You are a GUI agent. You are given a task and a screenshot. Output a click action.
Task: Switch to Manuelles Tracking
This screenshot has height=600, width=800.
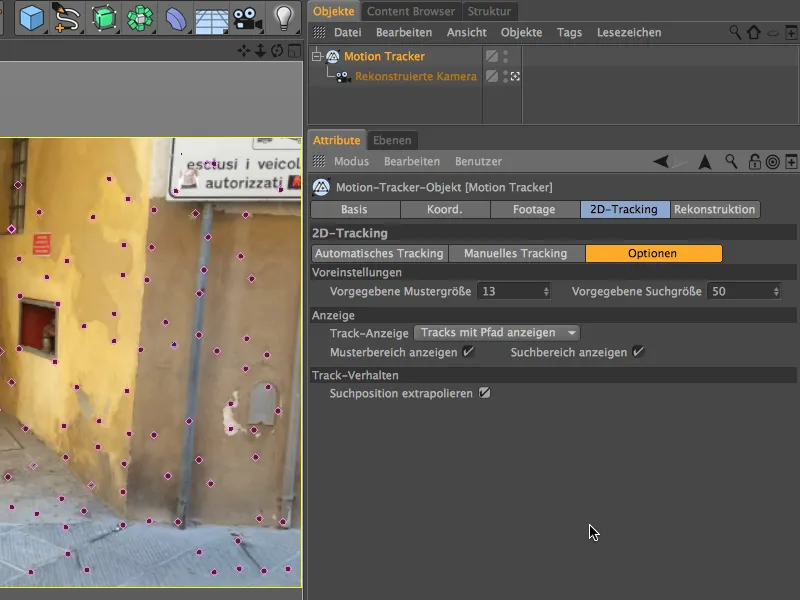click(x=516, y=254)
